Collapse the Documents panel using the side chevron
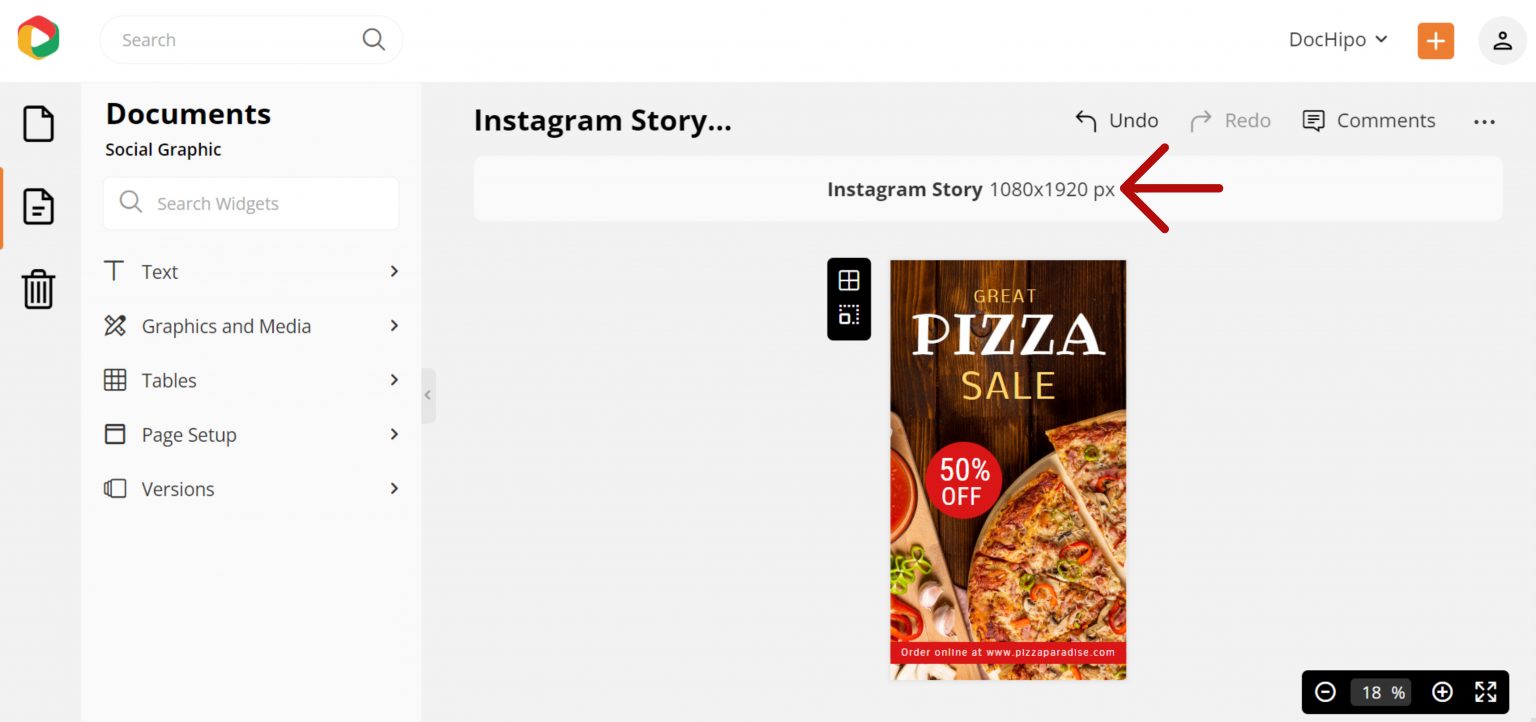 click(x=428, y=395)
